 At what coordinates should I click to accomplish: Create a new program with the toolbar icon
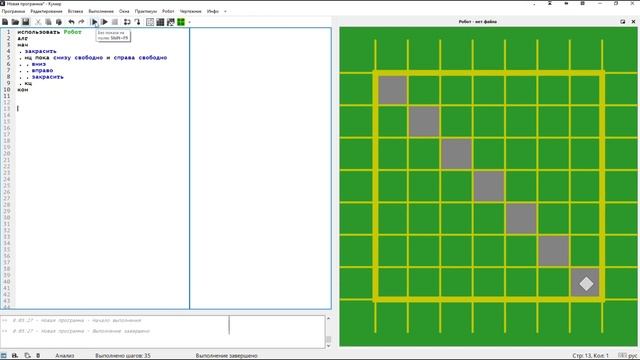click(5, 22)
